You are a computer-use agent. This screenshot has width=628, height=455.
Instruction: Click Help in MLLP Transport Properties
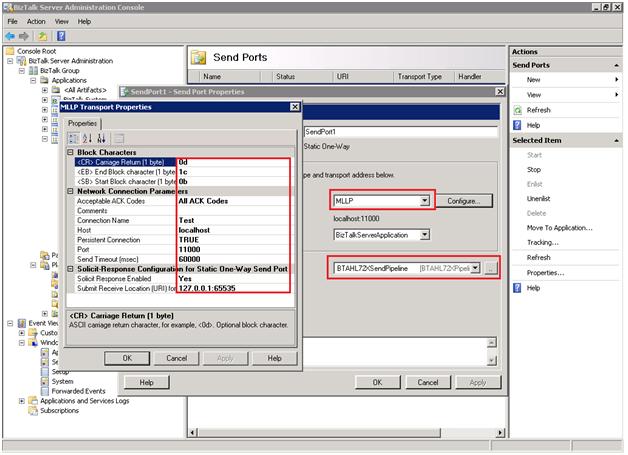coord(274,358)
